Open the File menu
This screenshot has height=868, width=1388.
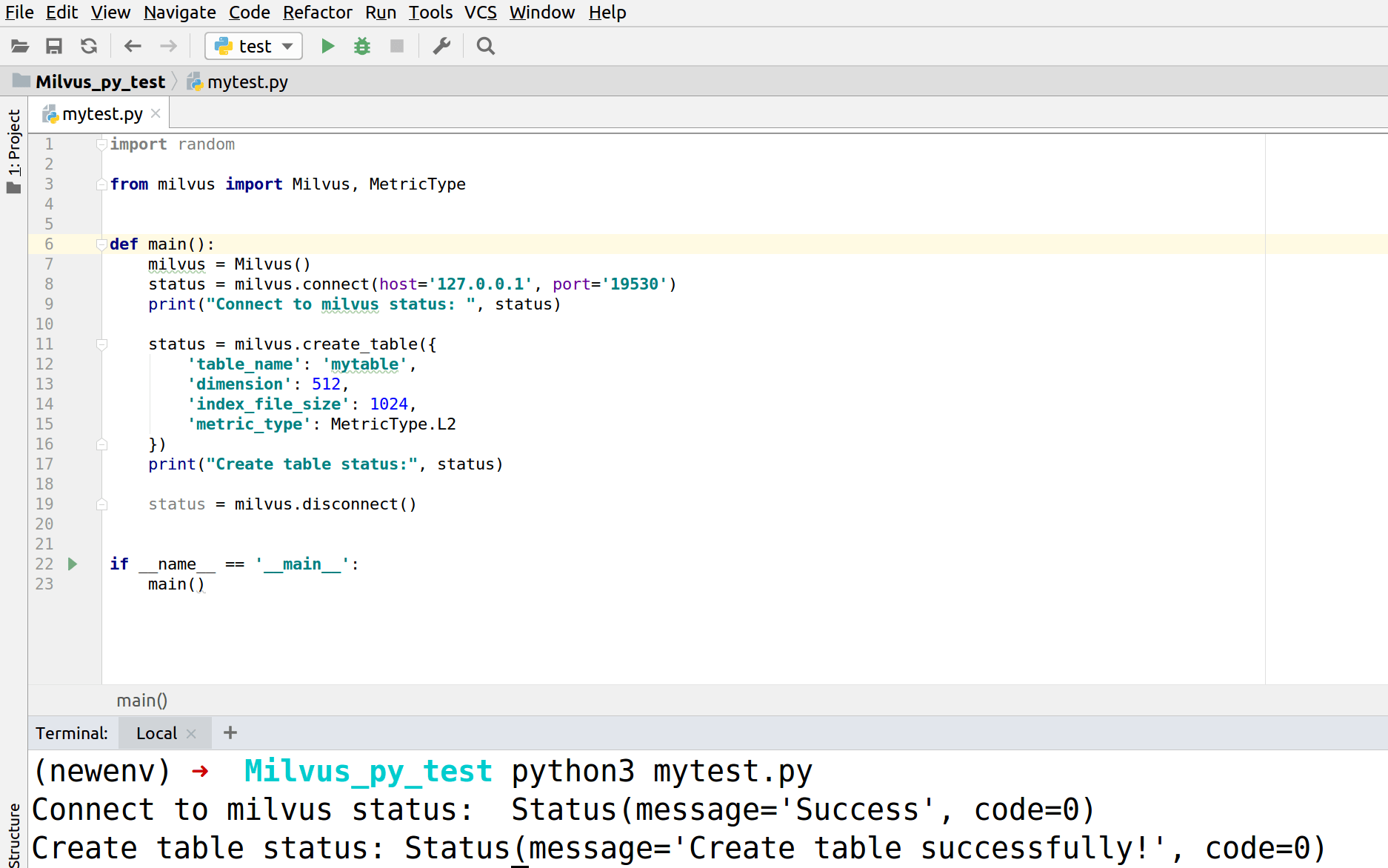click(19, 13)
